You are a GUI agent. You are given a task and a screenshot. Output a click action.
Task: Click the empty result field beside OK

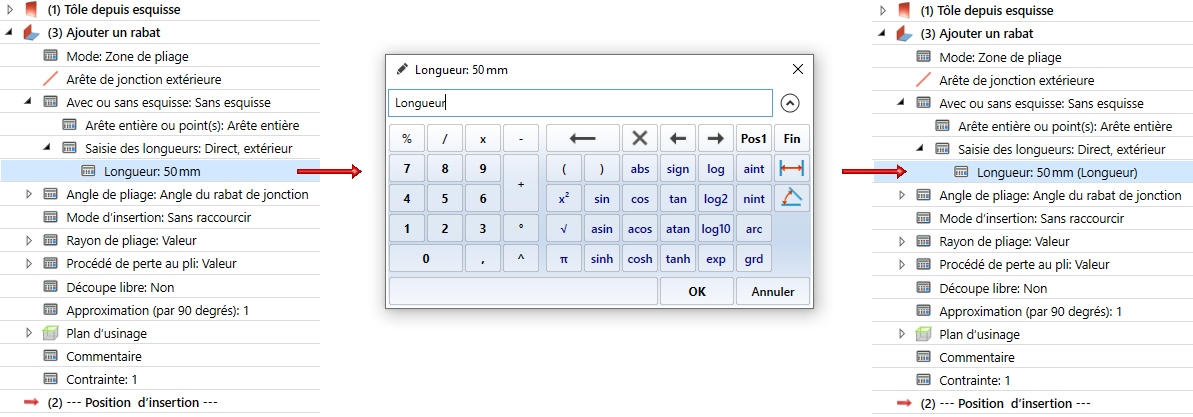tap(523, 291)
